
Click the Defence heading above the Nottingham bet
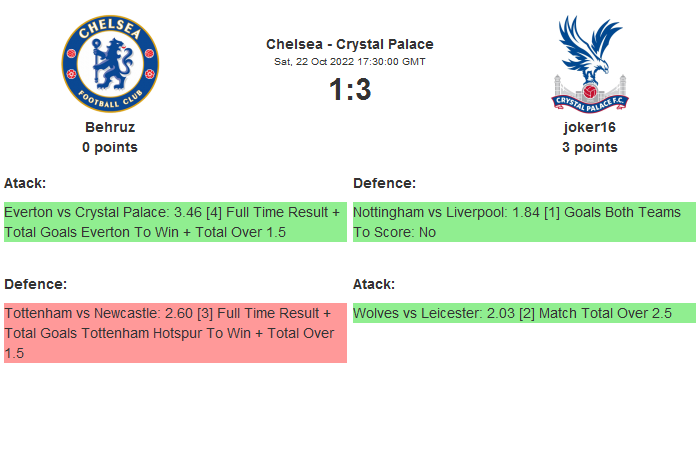pyautogui.click(x=384, y=183)
